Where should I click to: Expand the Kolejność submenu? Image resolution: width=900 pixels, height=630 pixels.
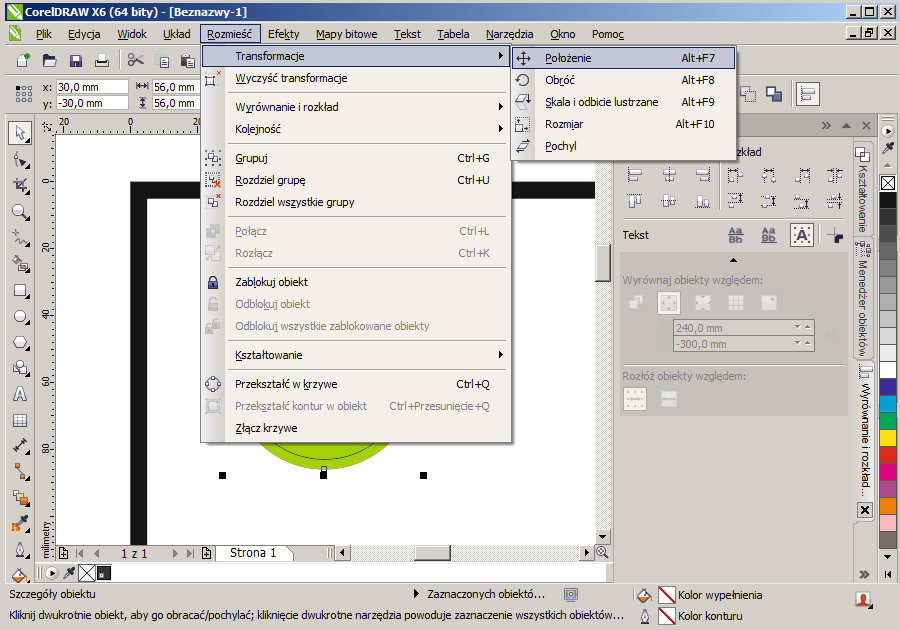[x=501, y=129]
